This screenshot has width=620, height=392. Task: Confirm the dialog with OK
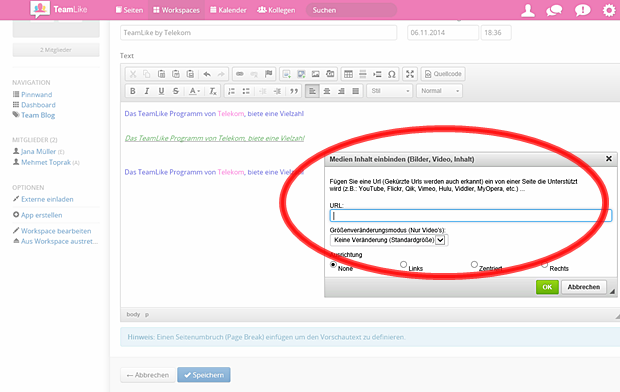click(547, 287)
